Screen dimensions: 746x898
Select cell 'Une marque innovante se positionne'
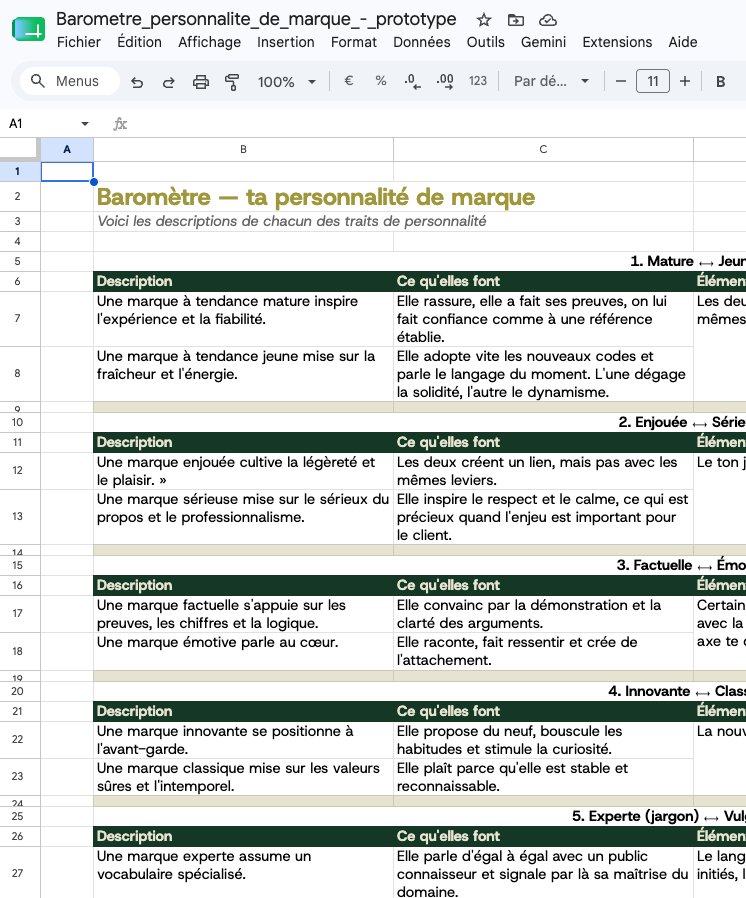click(x=243, y=740)
